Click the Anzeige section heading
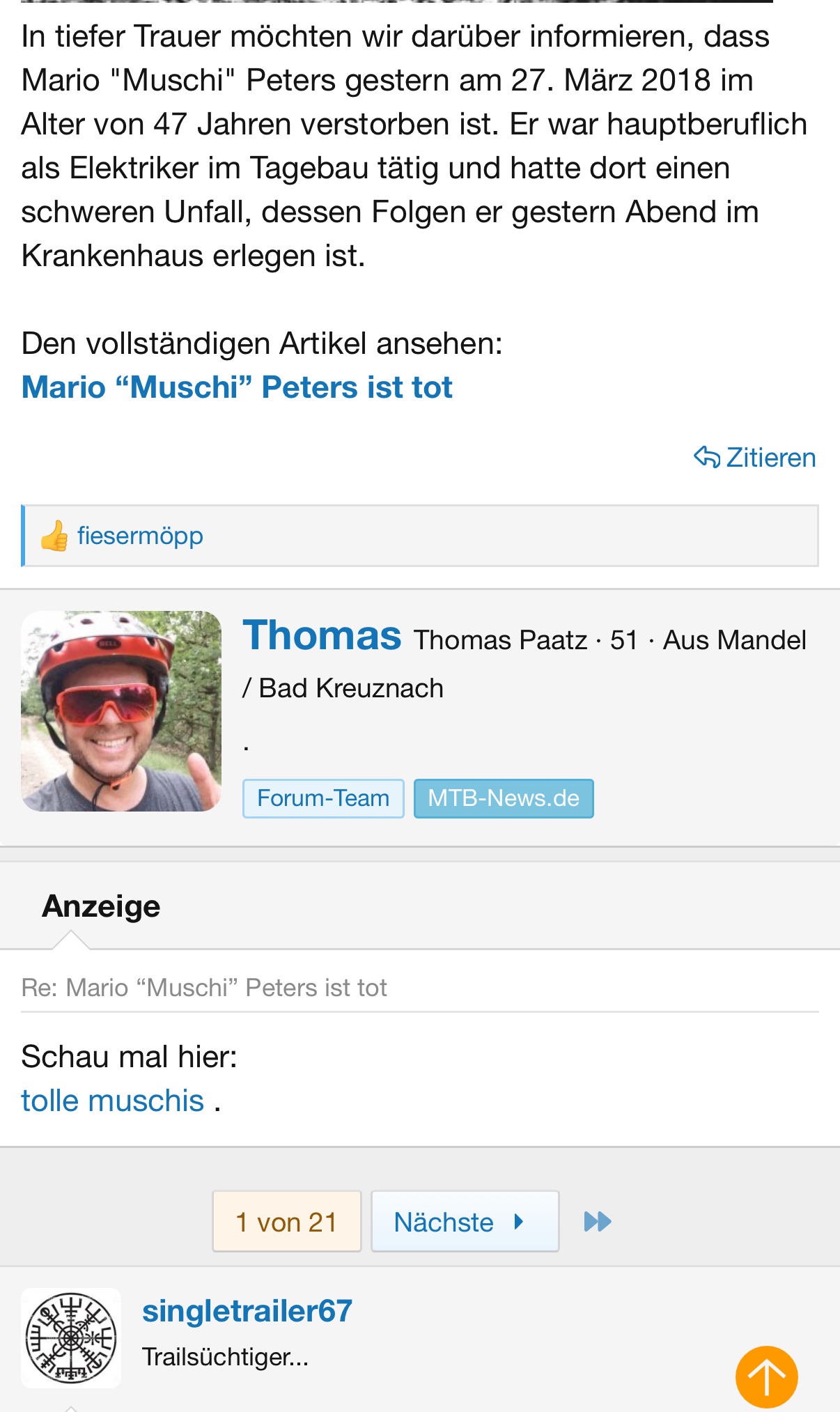Screen dimensions: 840x1412 tap(101, 906)
